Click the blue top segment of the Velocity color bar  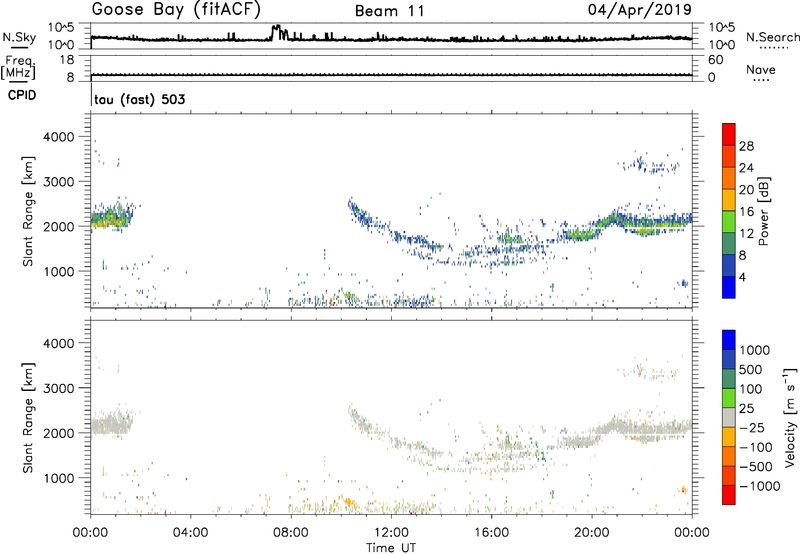click(729, 340)
